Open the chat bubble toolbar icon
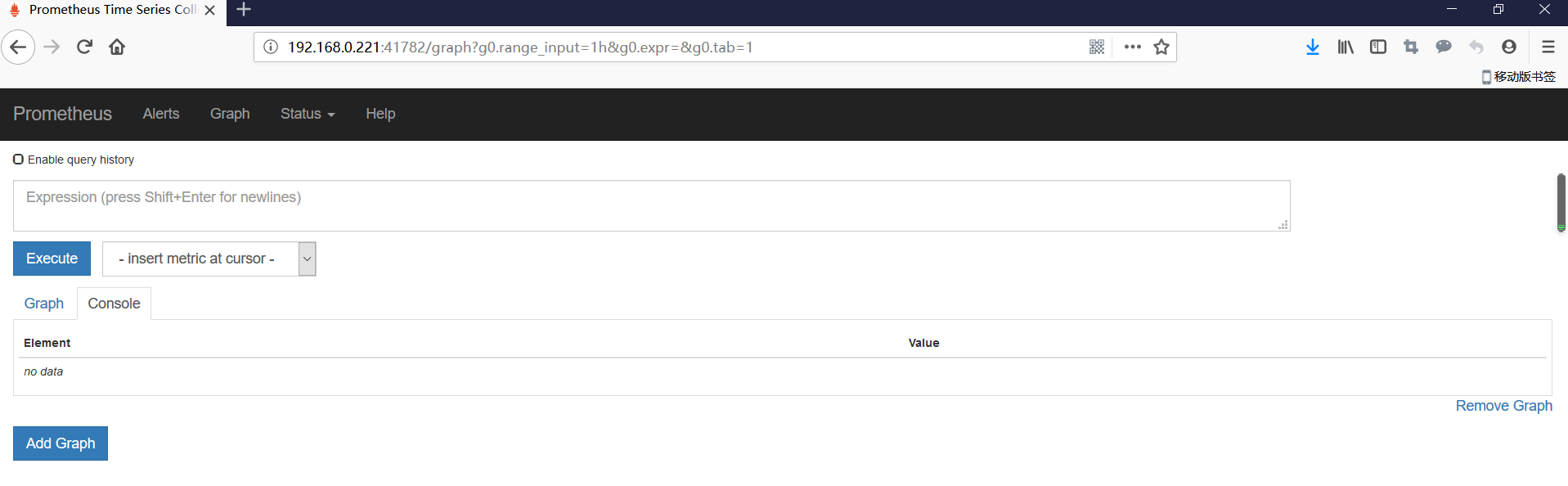This screenshot has width=1568, height=486. pyautogui.click(x=1444, y=47)
